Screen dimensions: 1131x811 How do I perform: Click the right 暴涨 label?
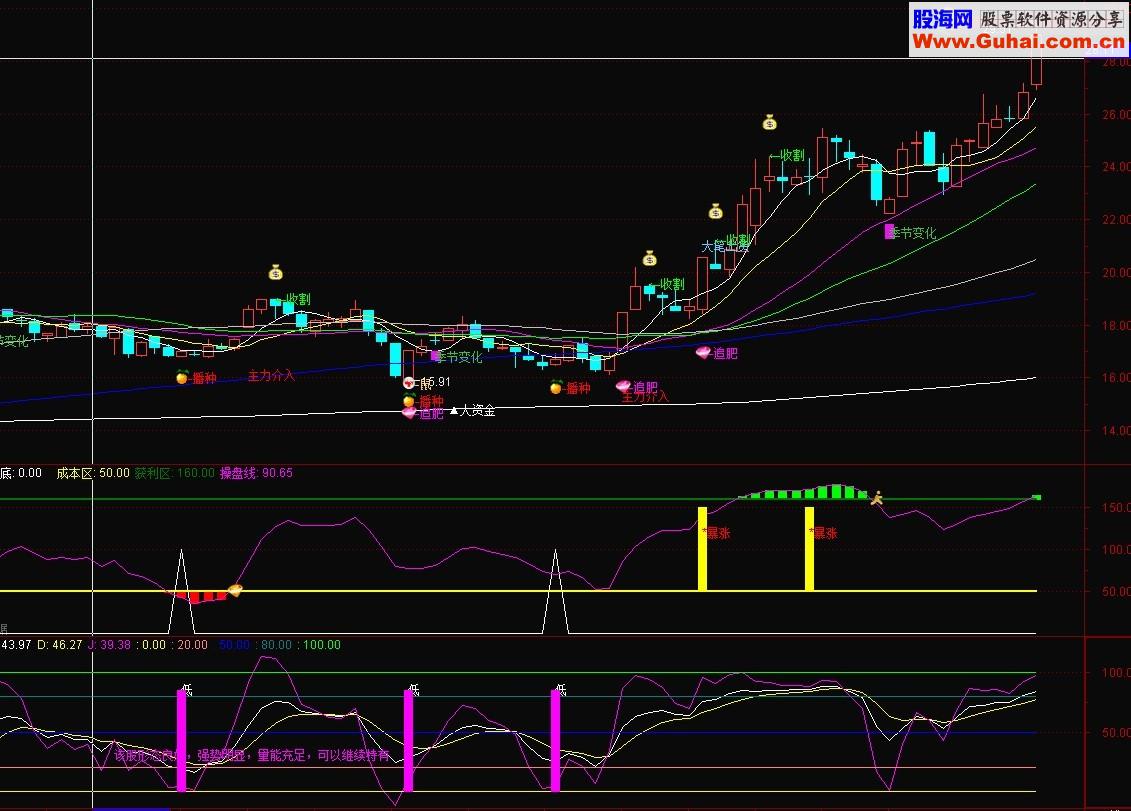(x=824, y=532)
